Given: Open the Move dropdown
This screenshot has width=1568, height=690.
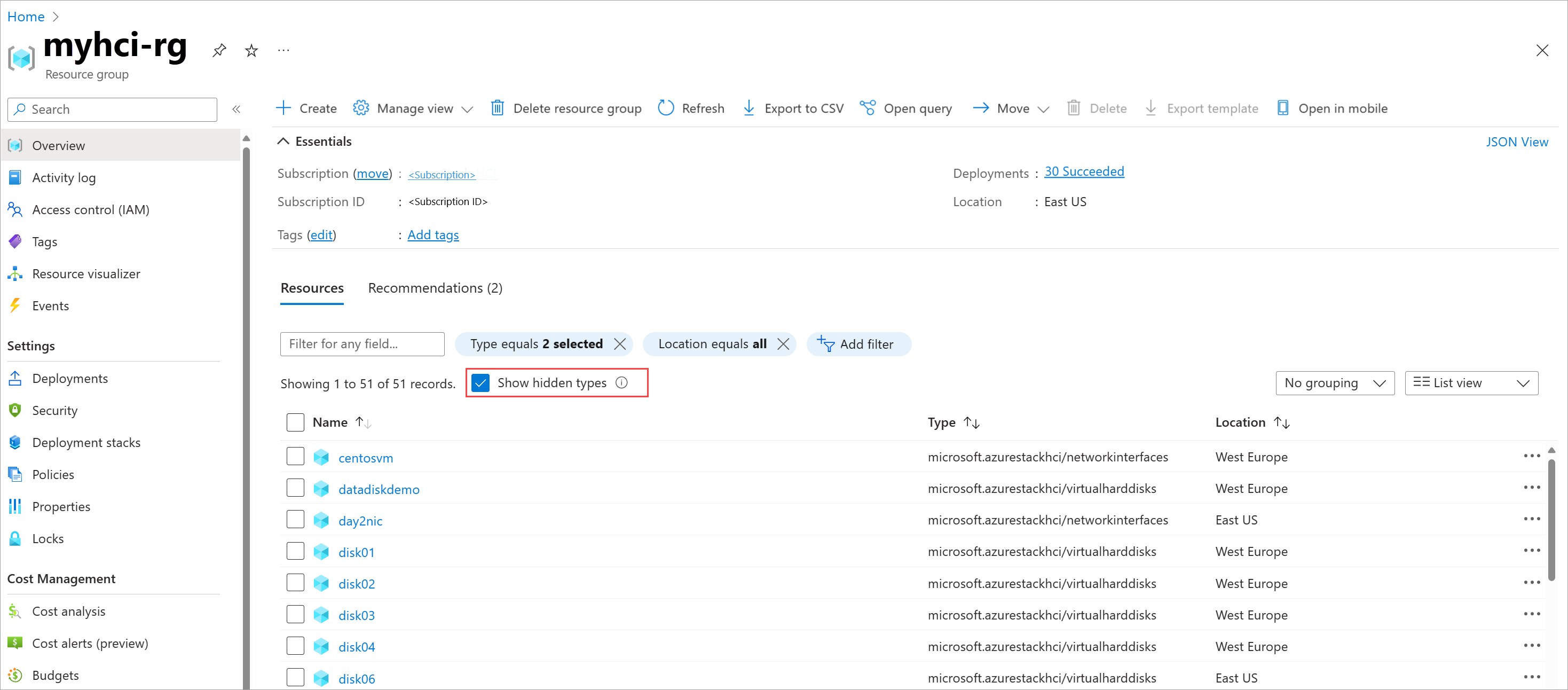Looking at the screenshot, I should point(1011,108).
